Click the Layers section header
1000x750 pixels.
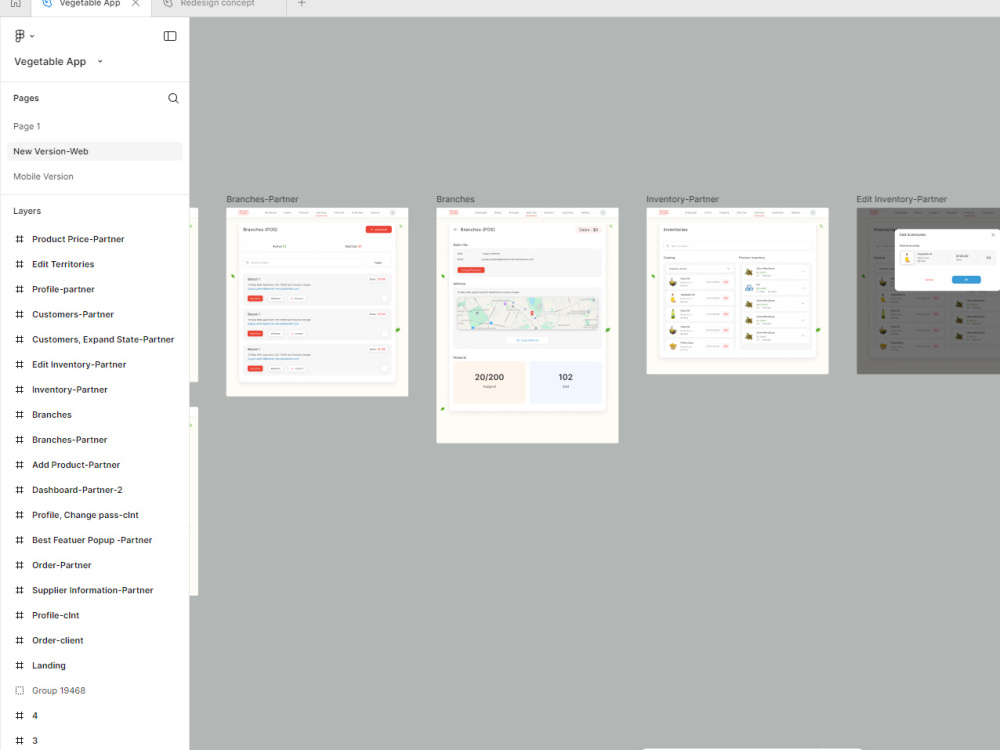tap(27, 211)
